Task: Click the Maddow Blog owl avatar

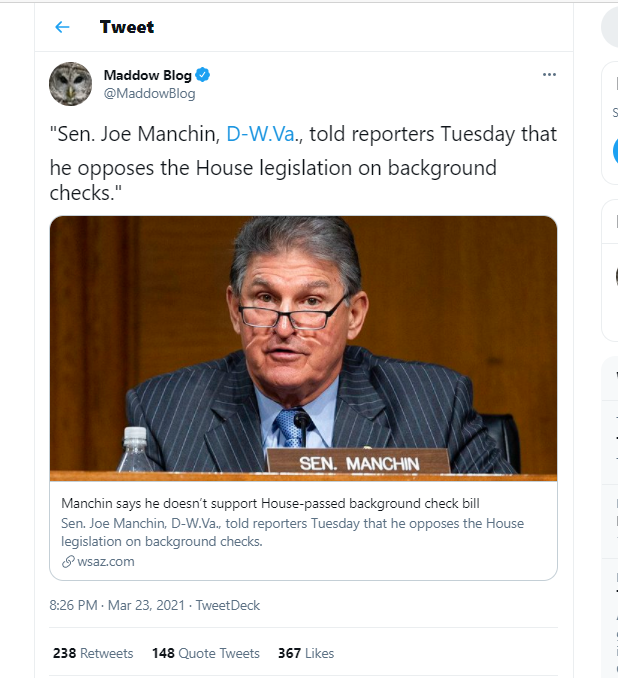Action: pos(70,84)
